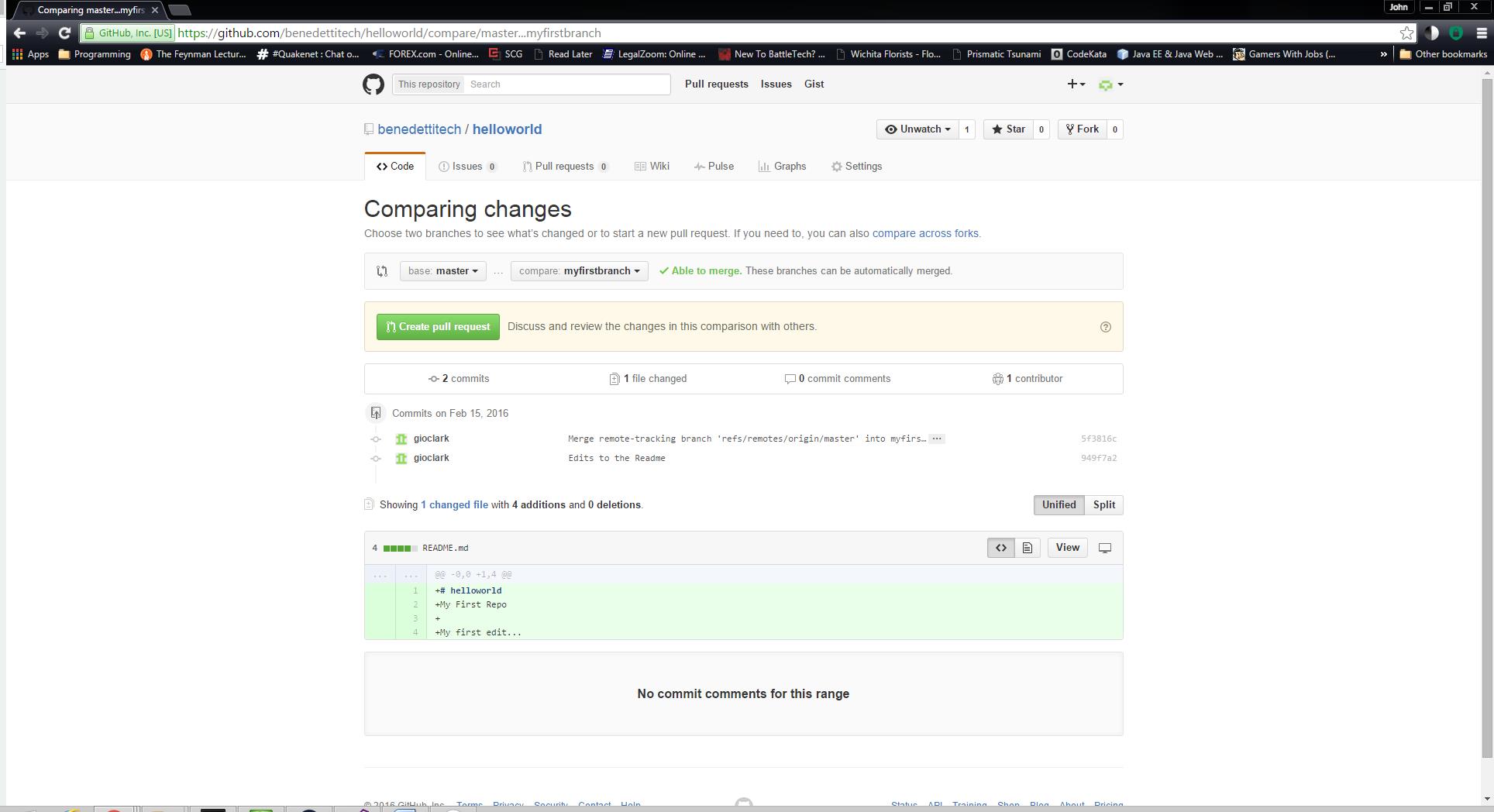Open the Programming bookmarks folder
The image size is (1494, 812).
(95, 54)
